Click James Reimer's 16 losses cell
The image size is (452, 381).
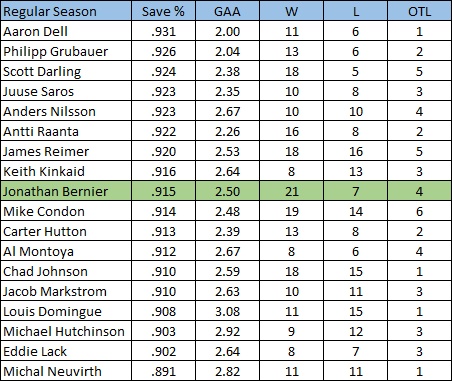[355, 151]
